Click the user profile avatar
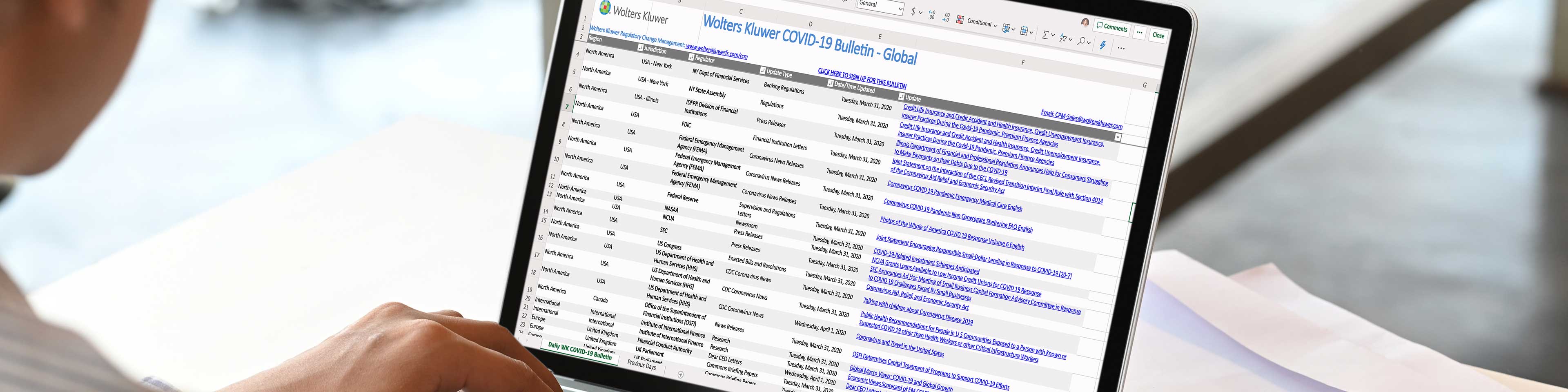The height and width of the screenshot is (392, 1568). point(1085,22)
